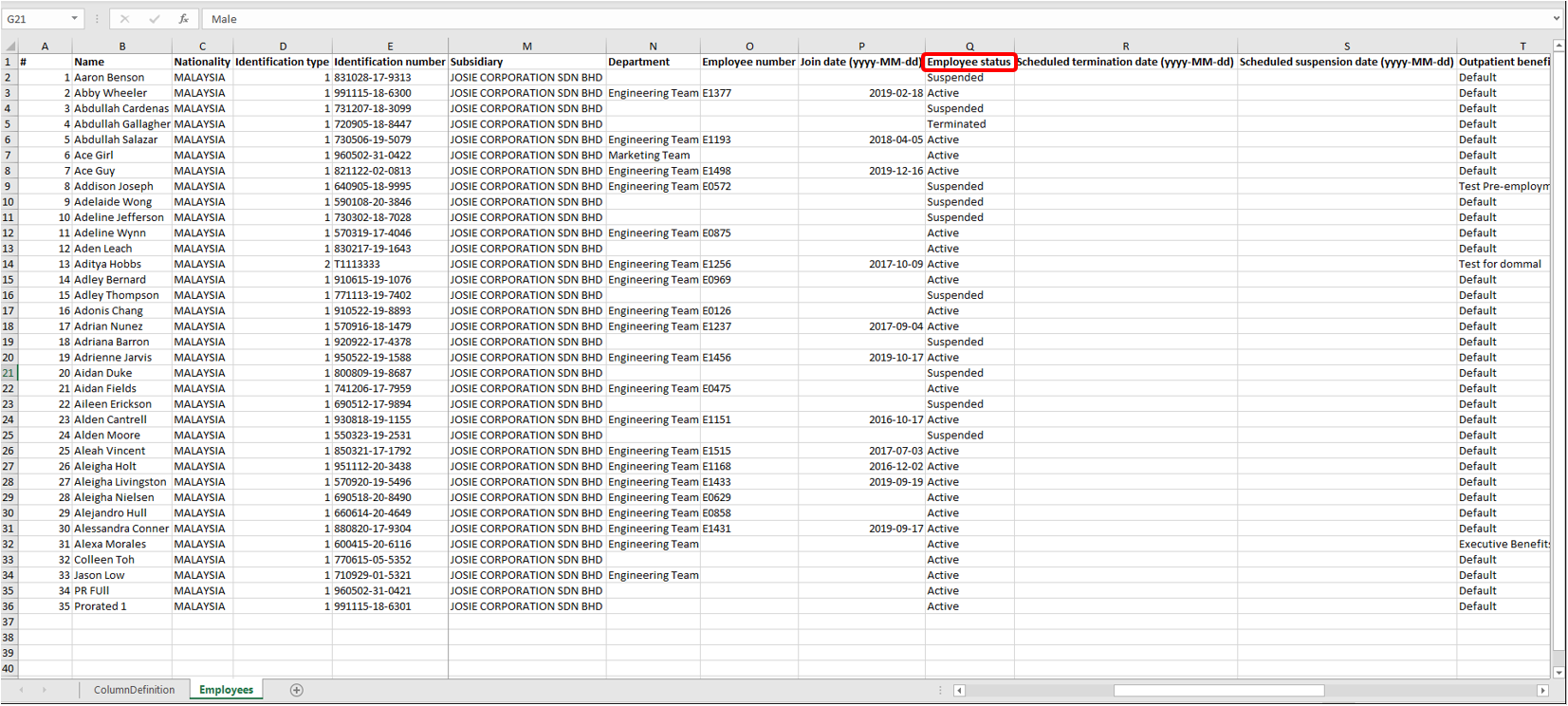Click the vertical scrollbar up arrow

click(x=1559, y=46)
